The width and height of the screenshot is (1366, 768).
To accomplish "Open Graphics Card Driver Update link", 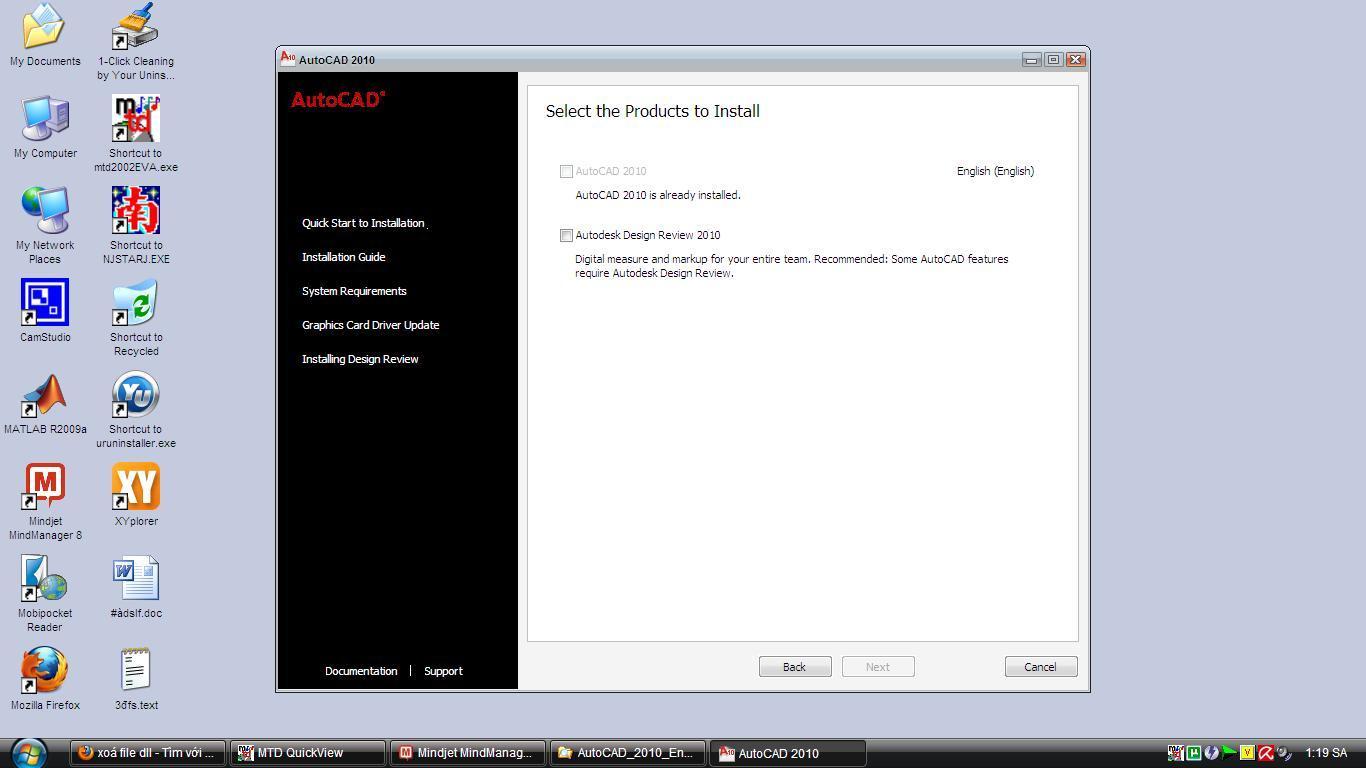I will (370, 325).
